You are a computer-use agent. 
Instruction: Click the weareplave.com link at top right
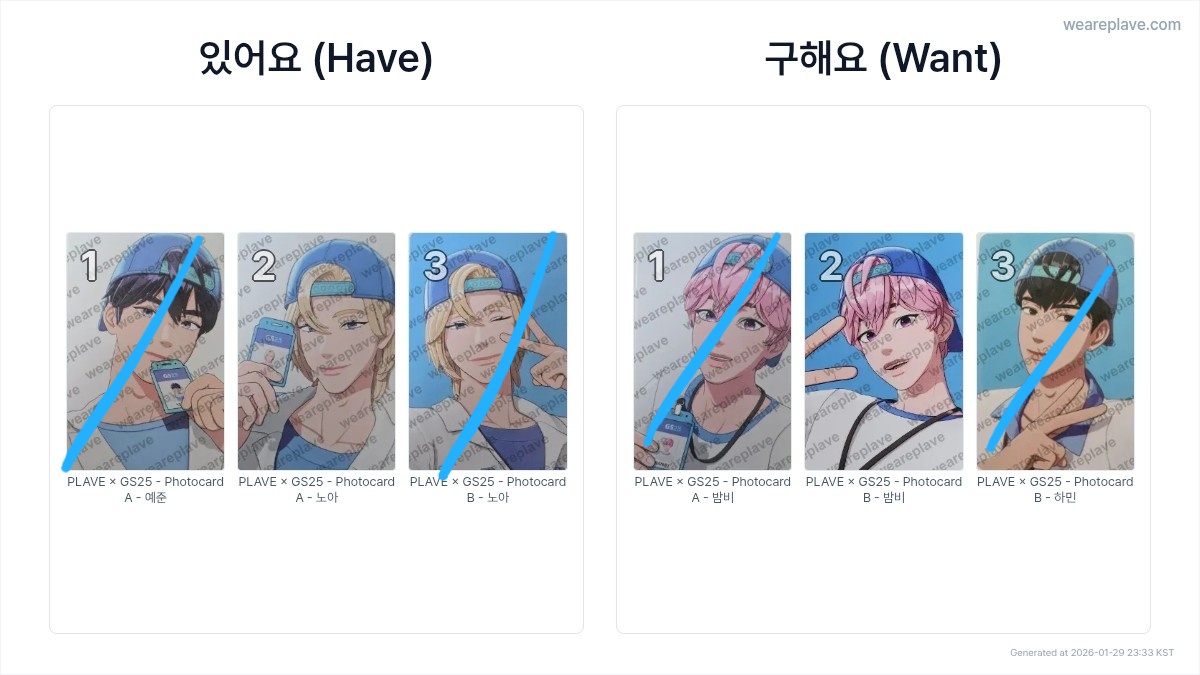coord(1121,25)
